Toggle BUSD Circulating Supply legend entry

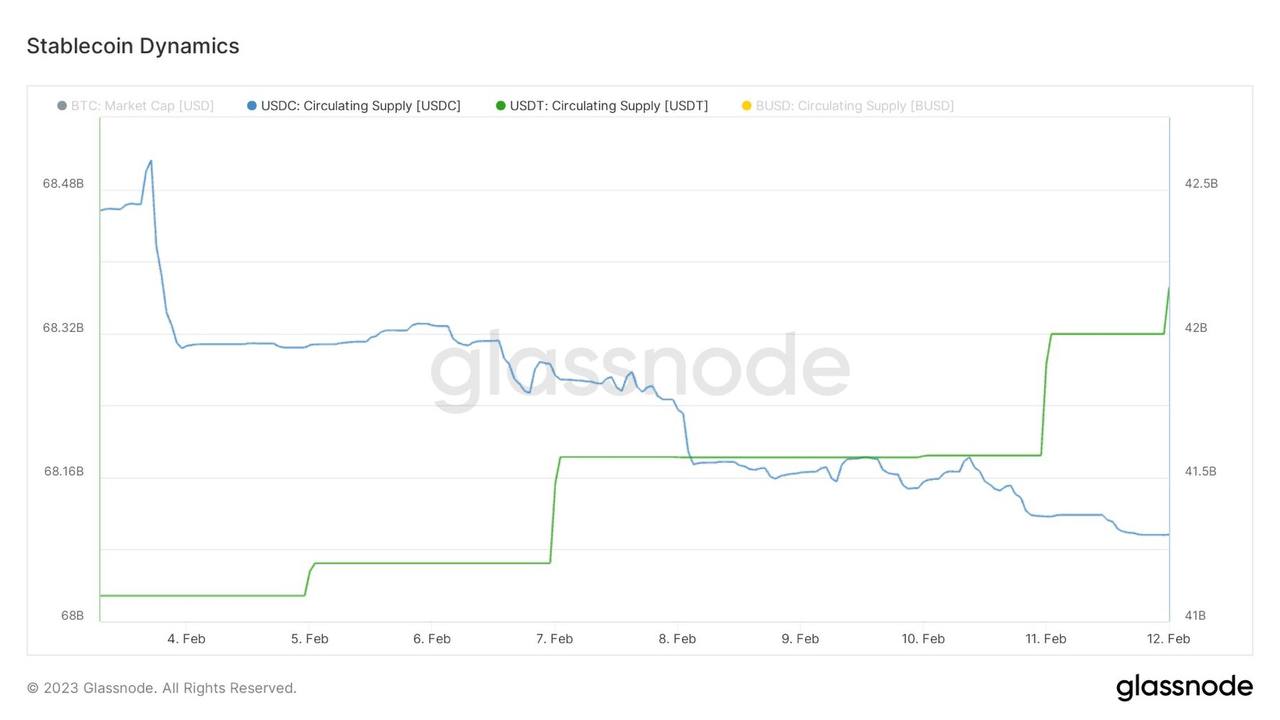848,105
